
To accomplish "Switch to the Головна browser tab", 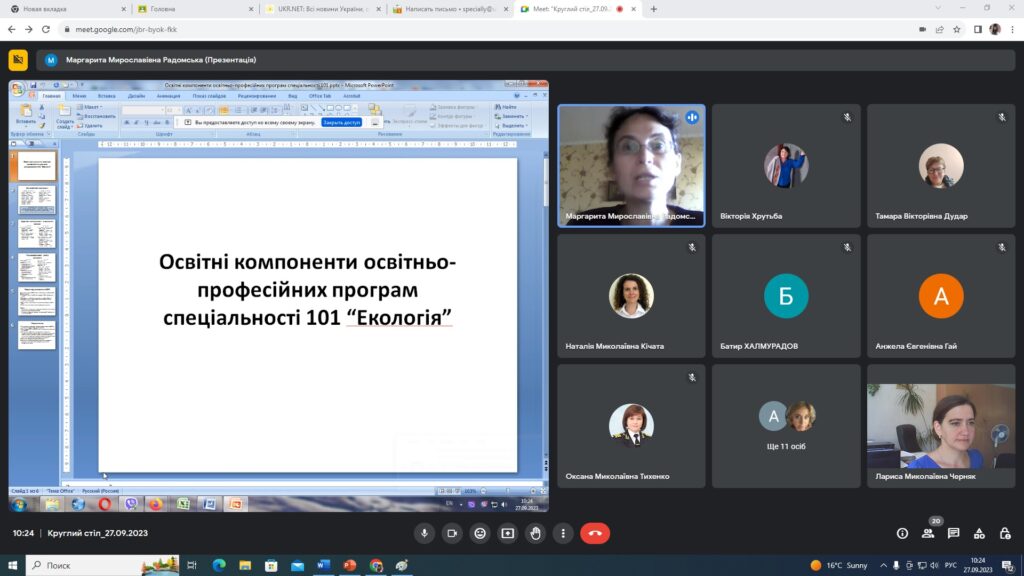I will (190, 9).
